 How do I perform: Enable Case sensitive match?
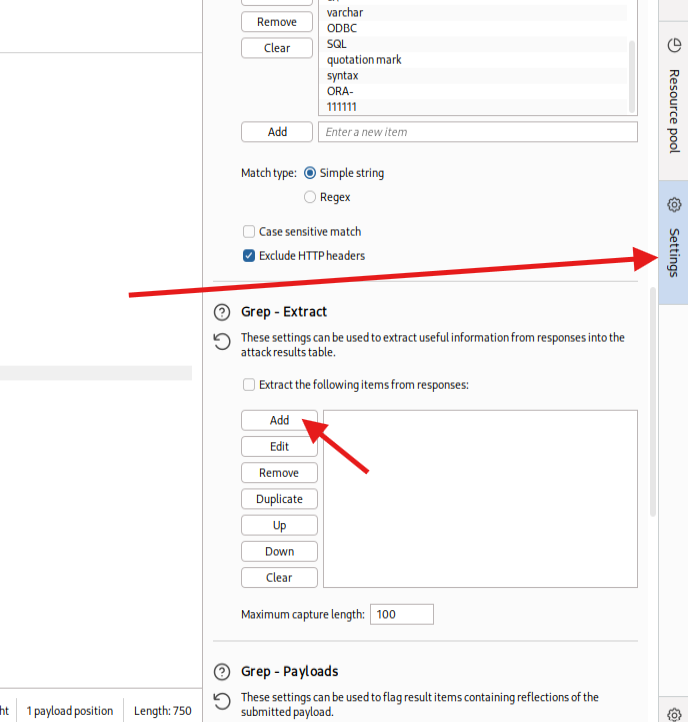(x=249, y=231)
